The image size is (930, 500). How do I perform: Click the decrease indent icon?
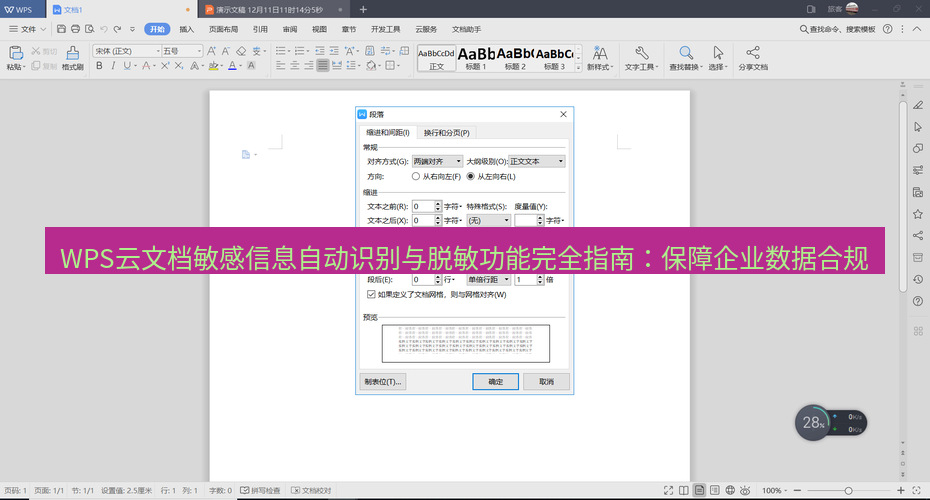320,51
